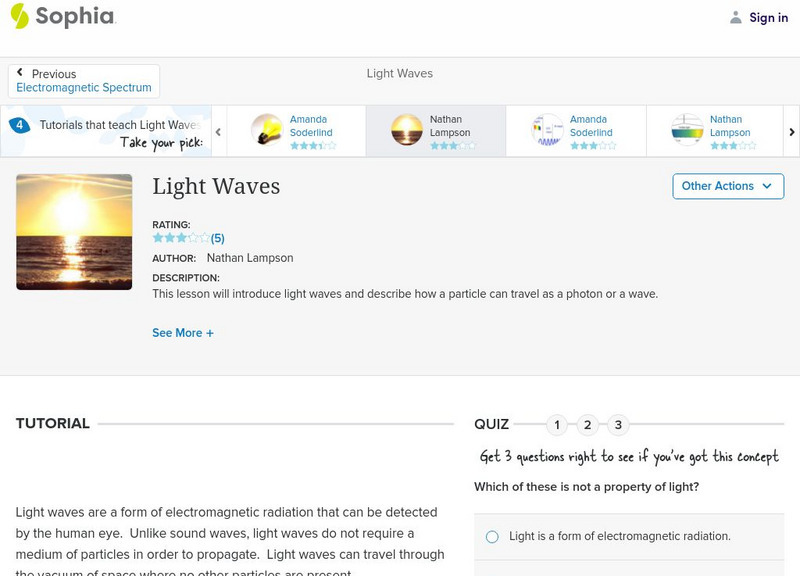Go to quiz question 1

click(x=557, y=425)
